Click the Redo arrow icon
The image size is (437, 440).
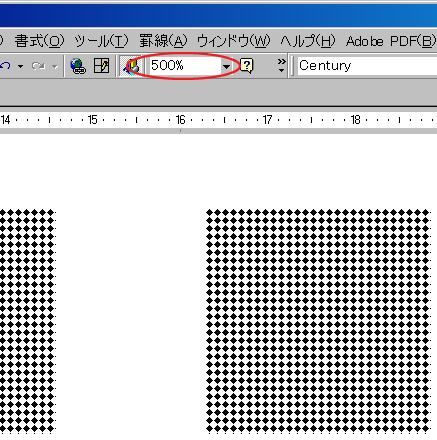pos(38,66)
